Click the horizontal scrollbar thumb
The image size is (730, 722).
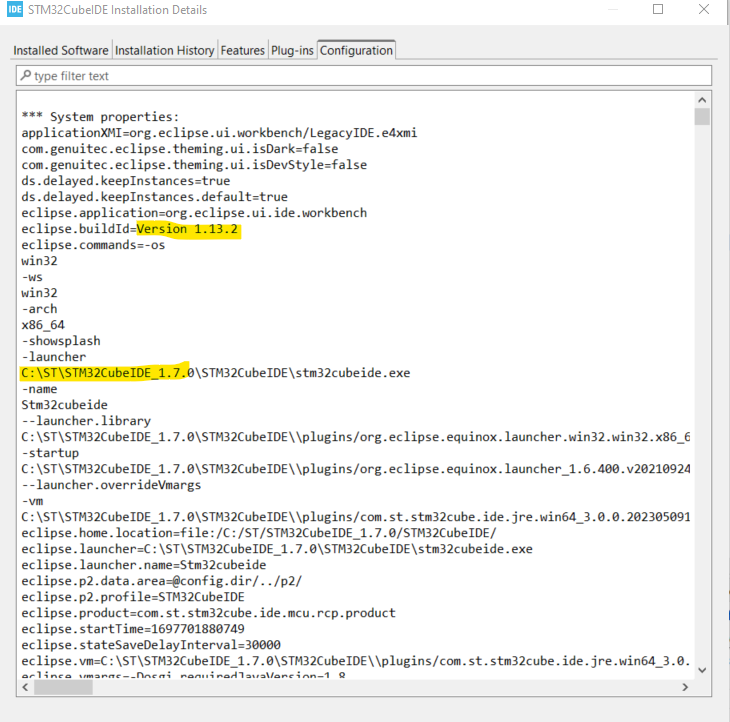tap(63, 687)
